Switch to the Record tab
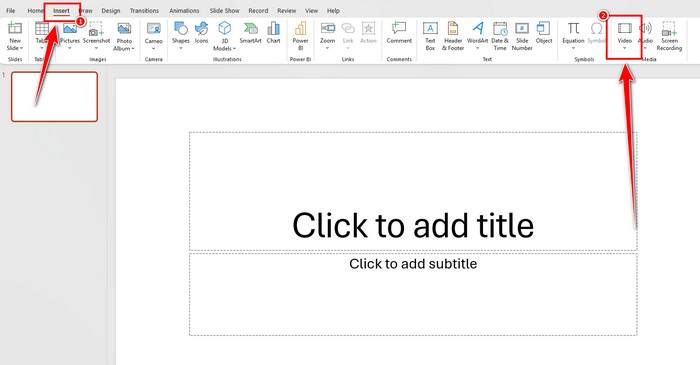 tap(258, 10)
